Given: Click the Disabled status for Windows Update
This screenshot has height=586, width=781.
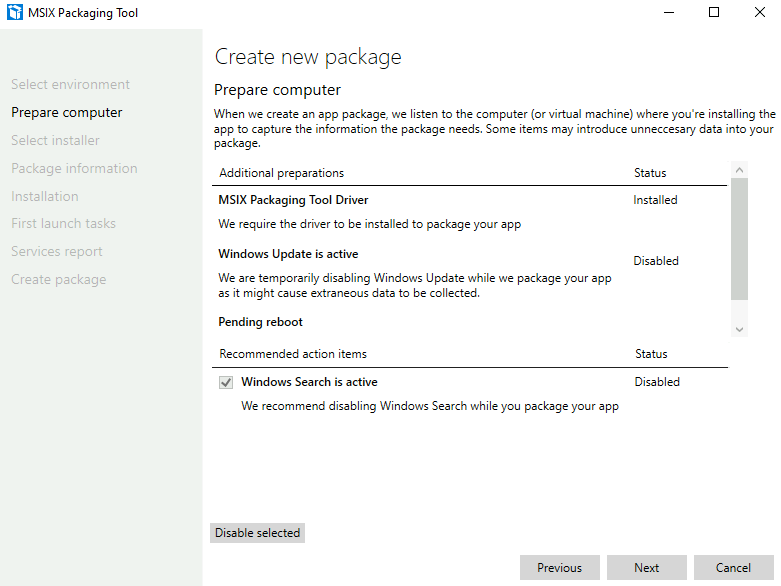Looking at the screenshot, I should pos(656,261).
